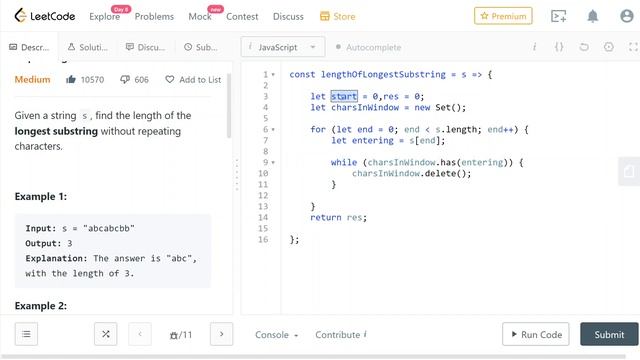This screenshot has width=640, height=360.
Task: Click the description panel scrollbar
Action: (x=229, y=106)
